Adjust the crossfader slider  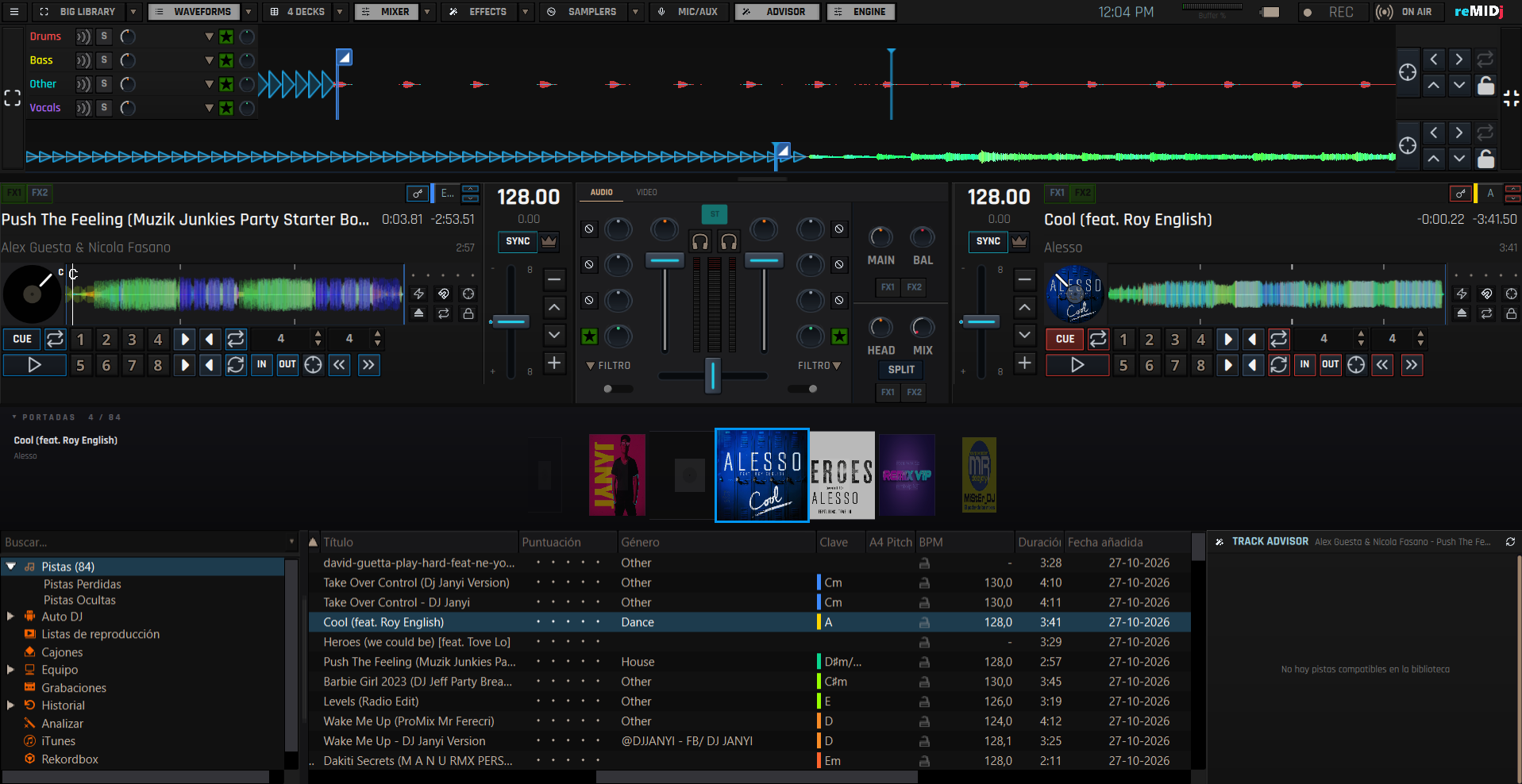pyautogui.click(x=712, y=375)
